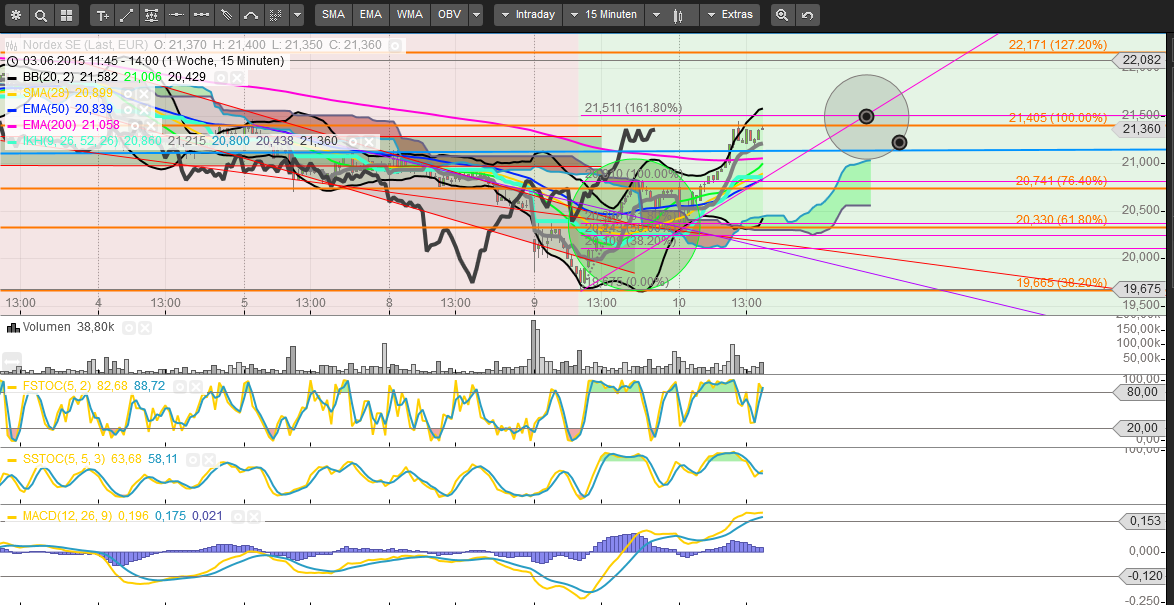This screenshot has width=1174, height=612.
Task: Open chart settings gear icon
Action: tap(15, 15)
